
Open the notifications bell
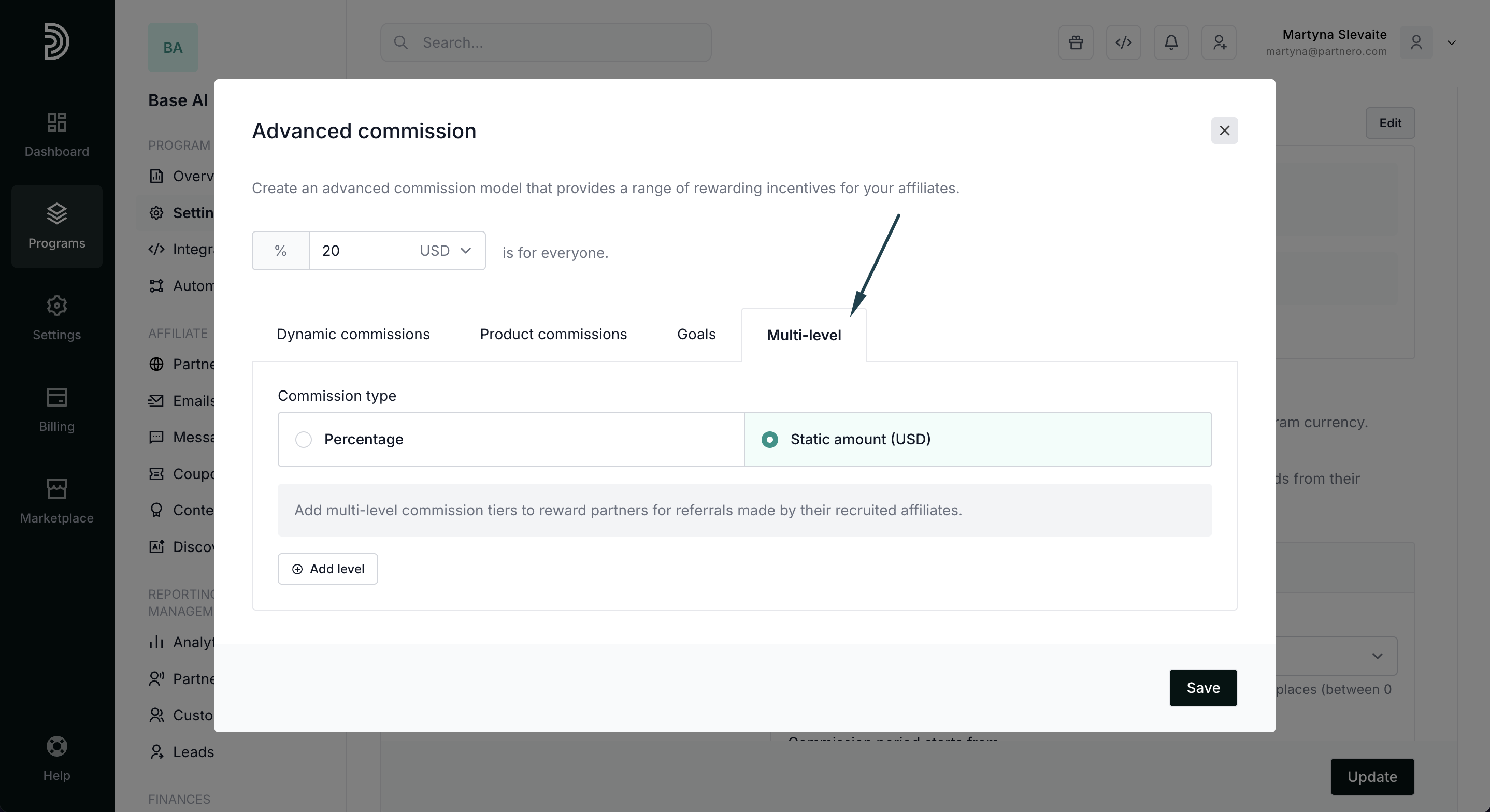(x=1171, y=42)
